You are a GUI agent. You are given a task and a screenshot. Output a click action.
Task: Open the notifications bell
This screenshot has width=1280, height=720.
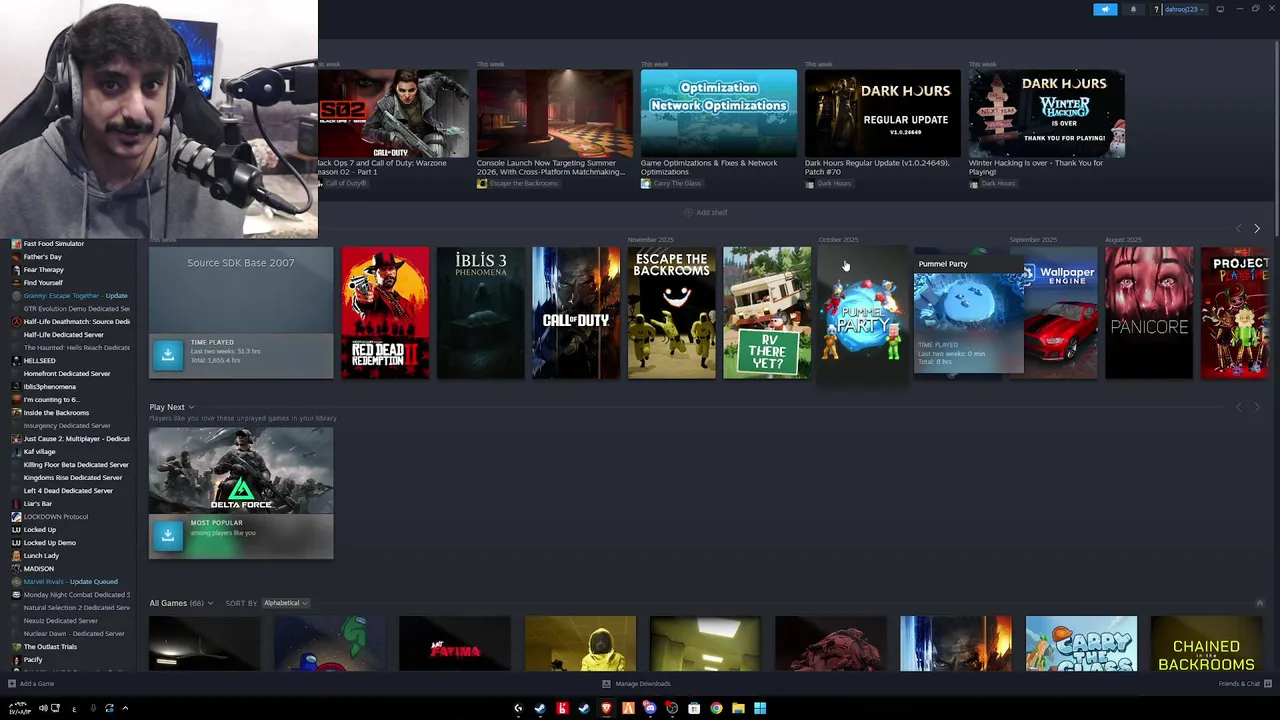(1133, 9)
